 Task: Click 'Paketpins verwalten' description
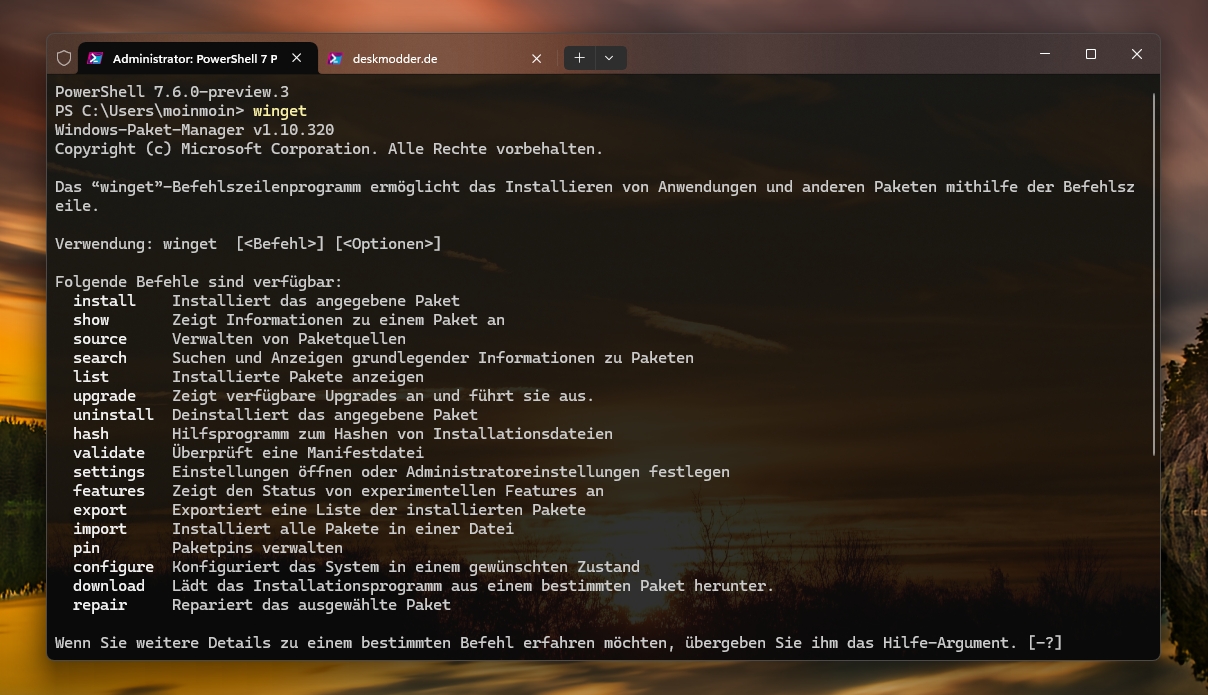pyautogui.click(x=257, y=548)
